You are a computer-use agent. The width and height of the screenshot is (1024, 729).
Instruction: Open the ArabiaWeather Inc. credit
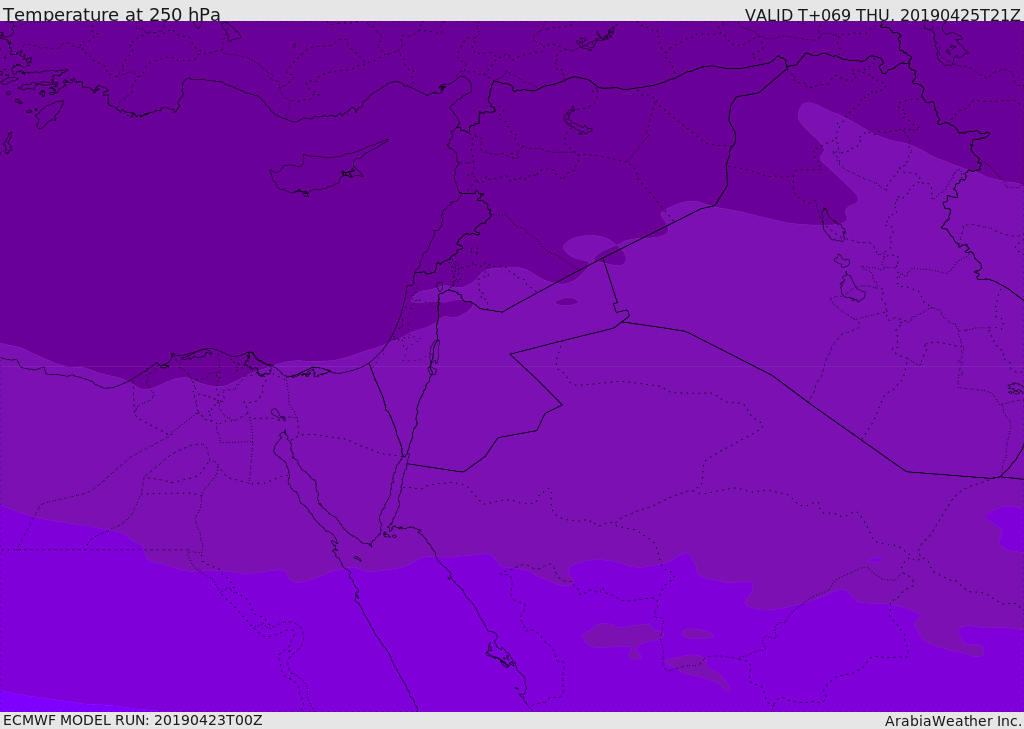[x=953, y=721]
